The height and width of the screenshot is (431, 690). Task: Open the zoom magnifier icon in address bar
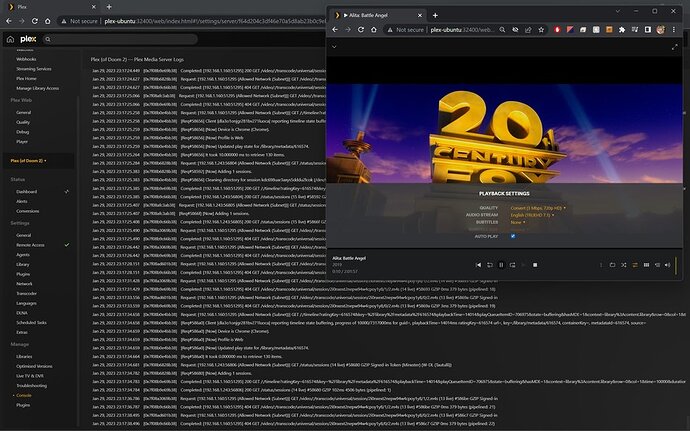[502, 30]
